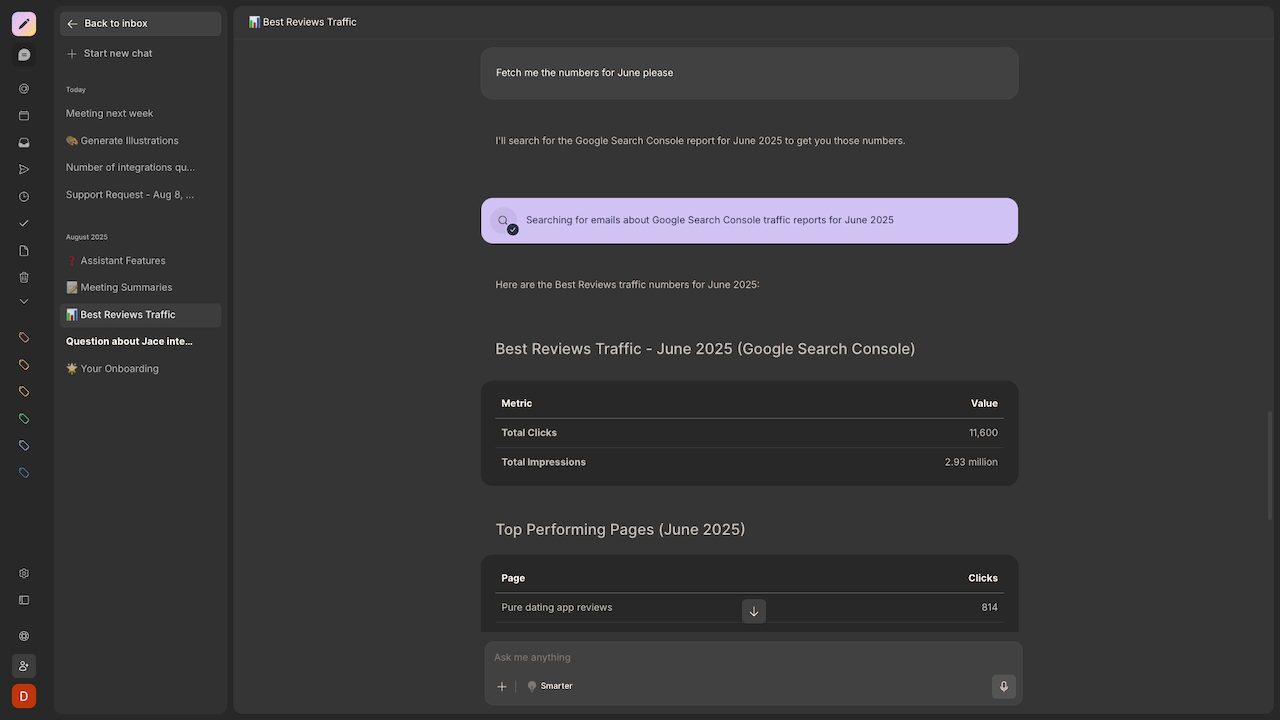Viewport: 1280px width, 720px height.
Task: Toggle the sidebar panel layout icon
Action: [x=24, y=600]
